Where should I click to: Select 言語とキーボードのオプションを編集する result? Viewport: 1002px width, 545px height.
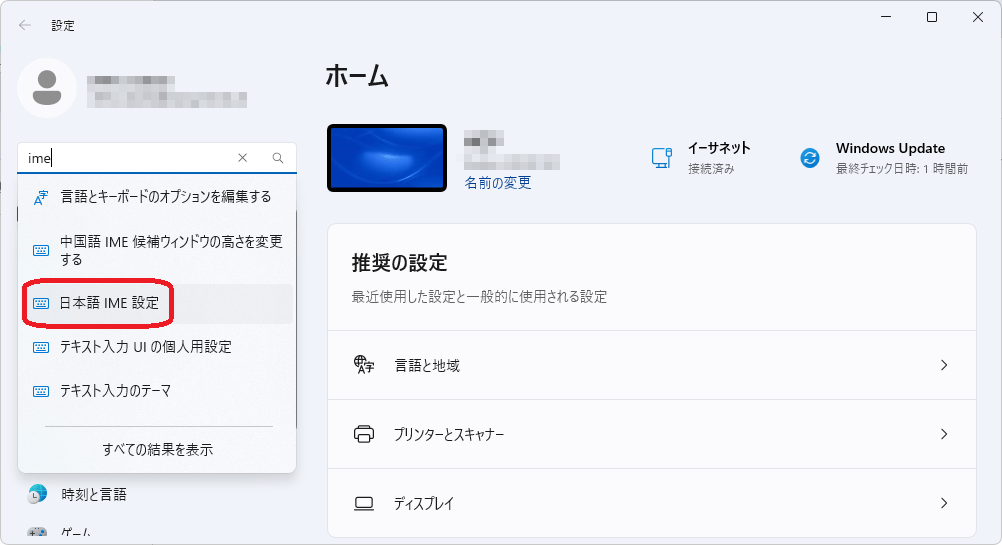pyautogui.click(x=164, y=197)
